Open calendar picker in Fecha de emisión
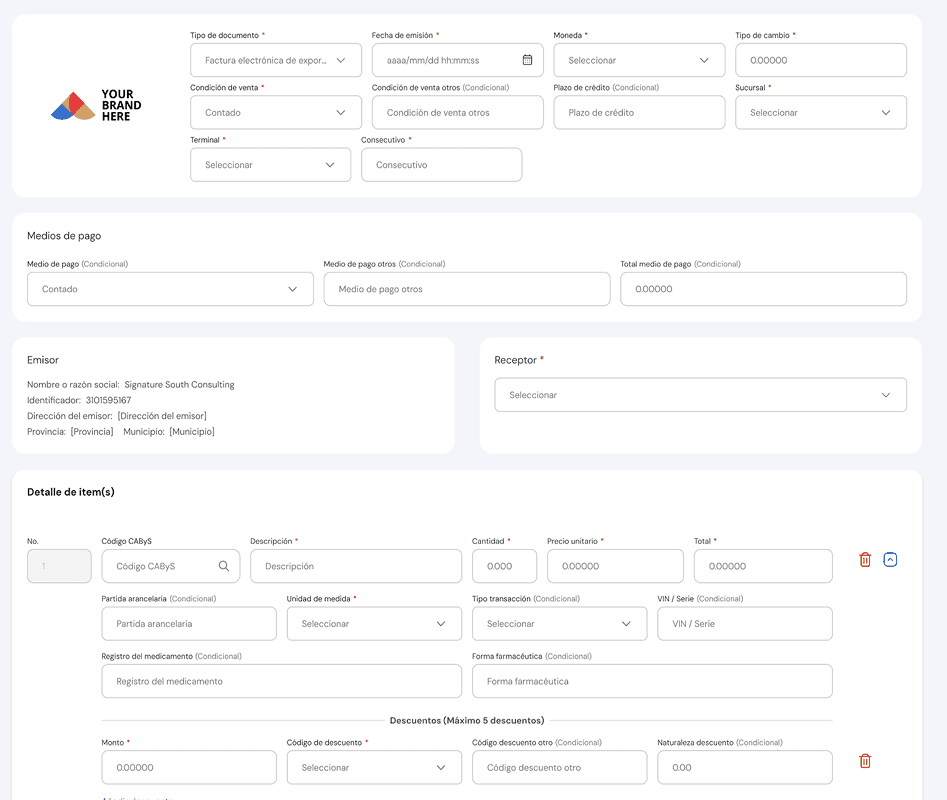Screen dimensions: 947x800 [527, 60]
